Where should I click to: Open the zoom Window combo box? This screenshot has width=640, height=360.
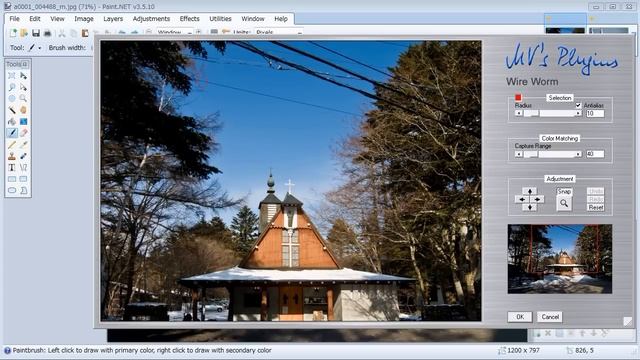coord(174,32)
